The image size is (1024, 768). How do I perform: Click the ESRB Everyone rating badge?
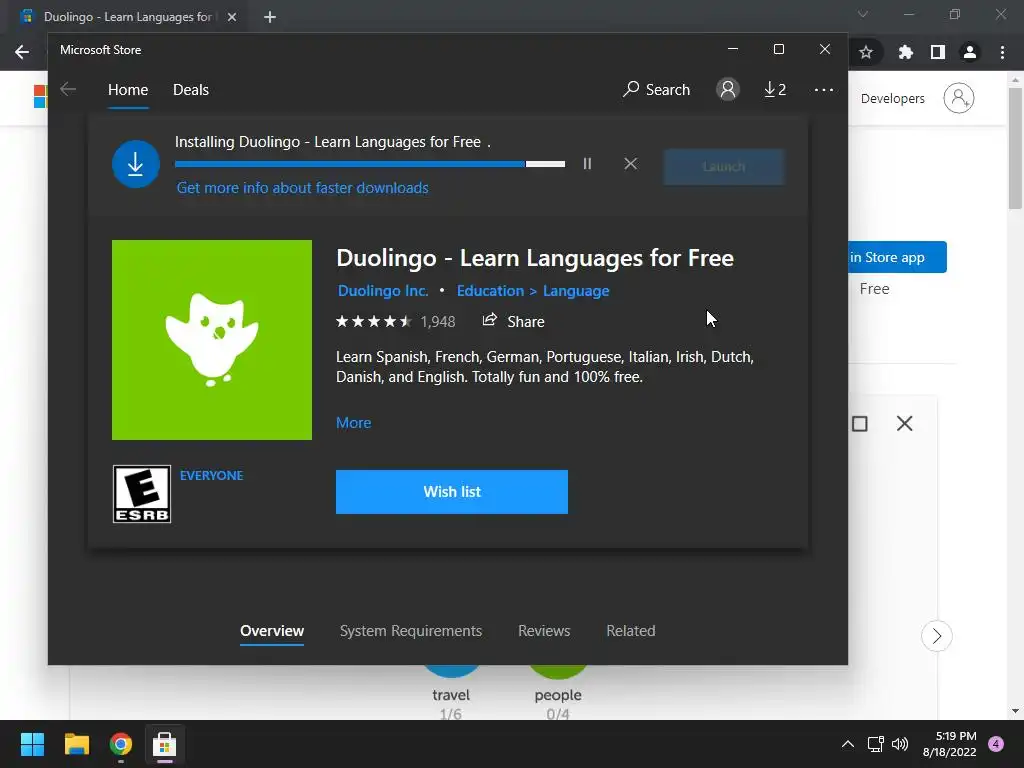coord(142,494)
